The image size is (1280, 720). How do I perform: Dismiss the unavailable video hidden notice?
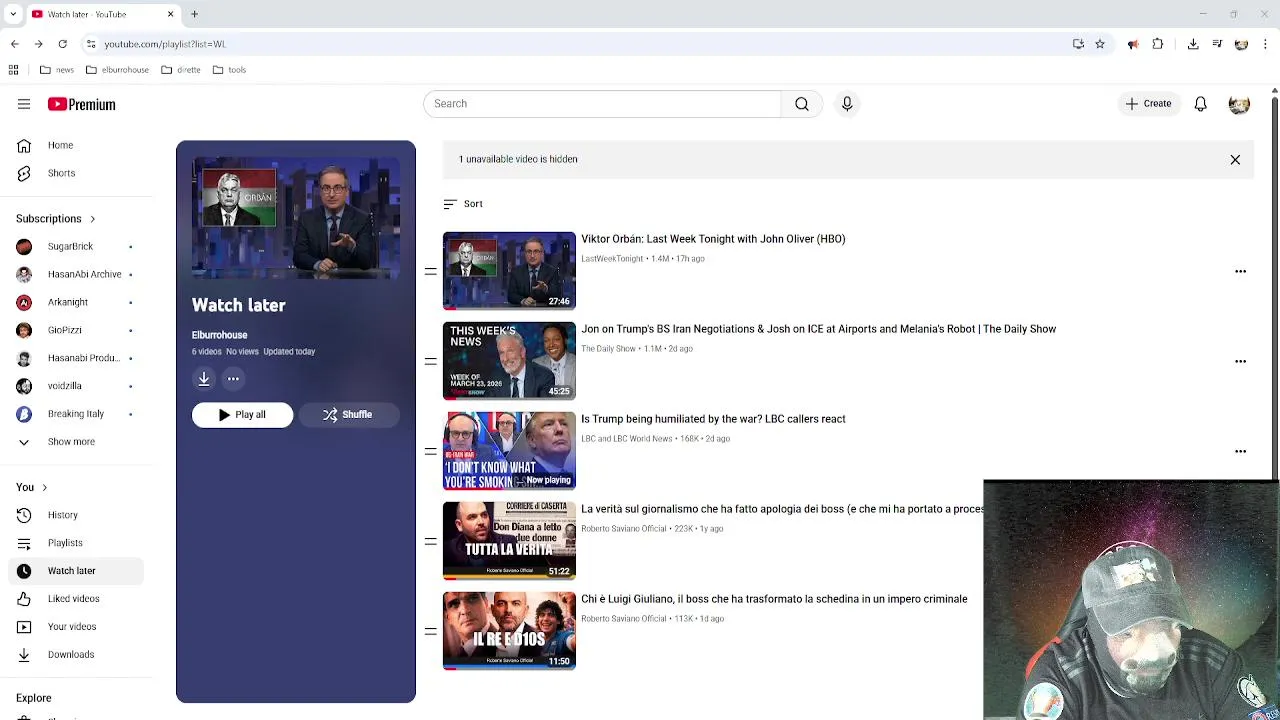pyautogui.click(x=1235, y=160)
